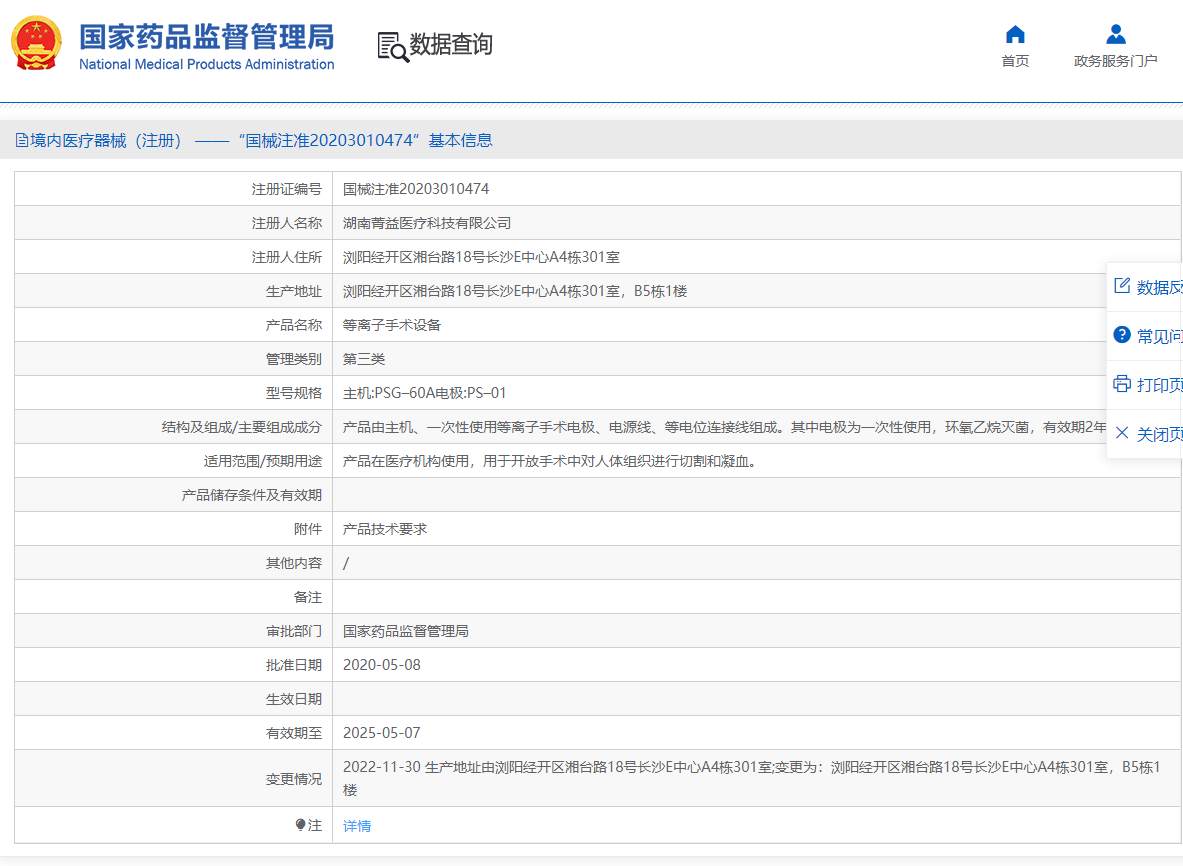Click the 首页 label in the header
This screenshot has height=866, width=1183.
pyautogui.click(x=1016, y=61)
